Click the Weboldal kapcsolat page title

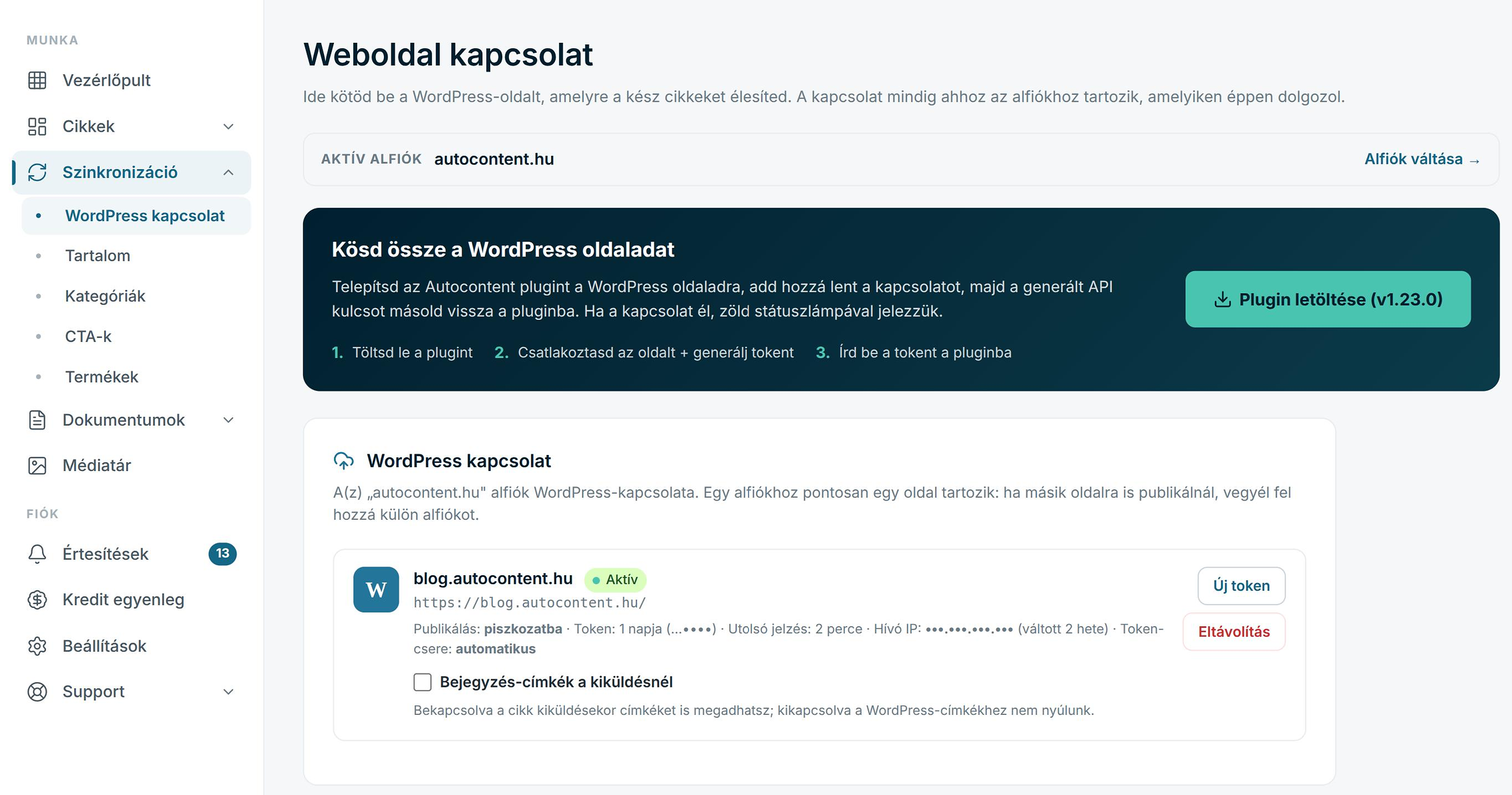[x=448, y=54]
